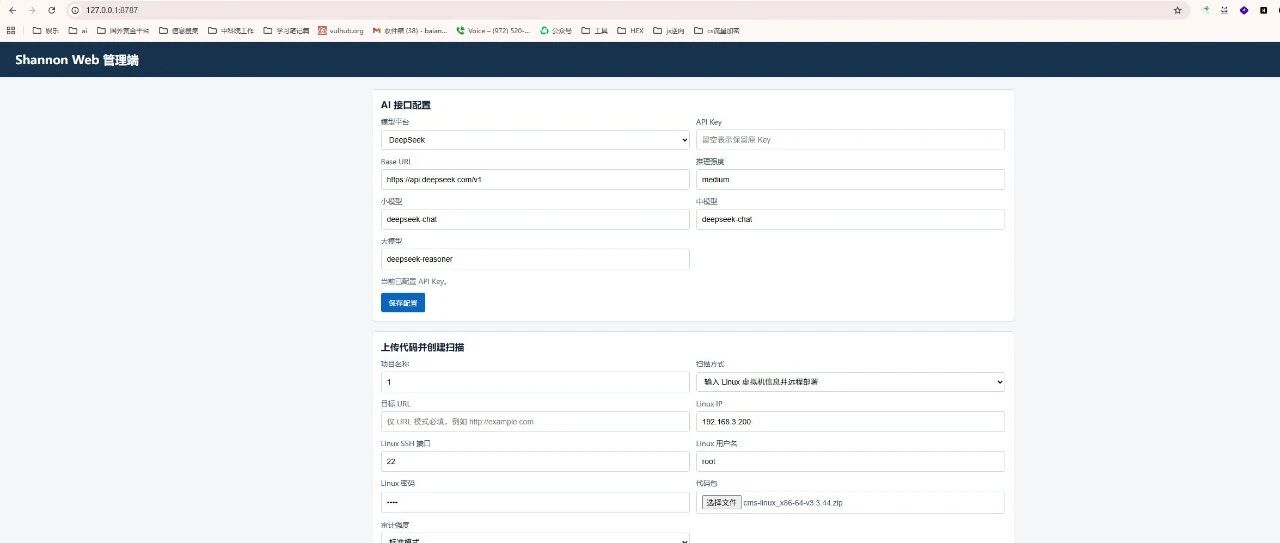This screenshot has height=543, width=1280.
Task: Open the 学习笔记篇 bookmarks folder
Action: tap(286, 30)
